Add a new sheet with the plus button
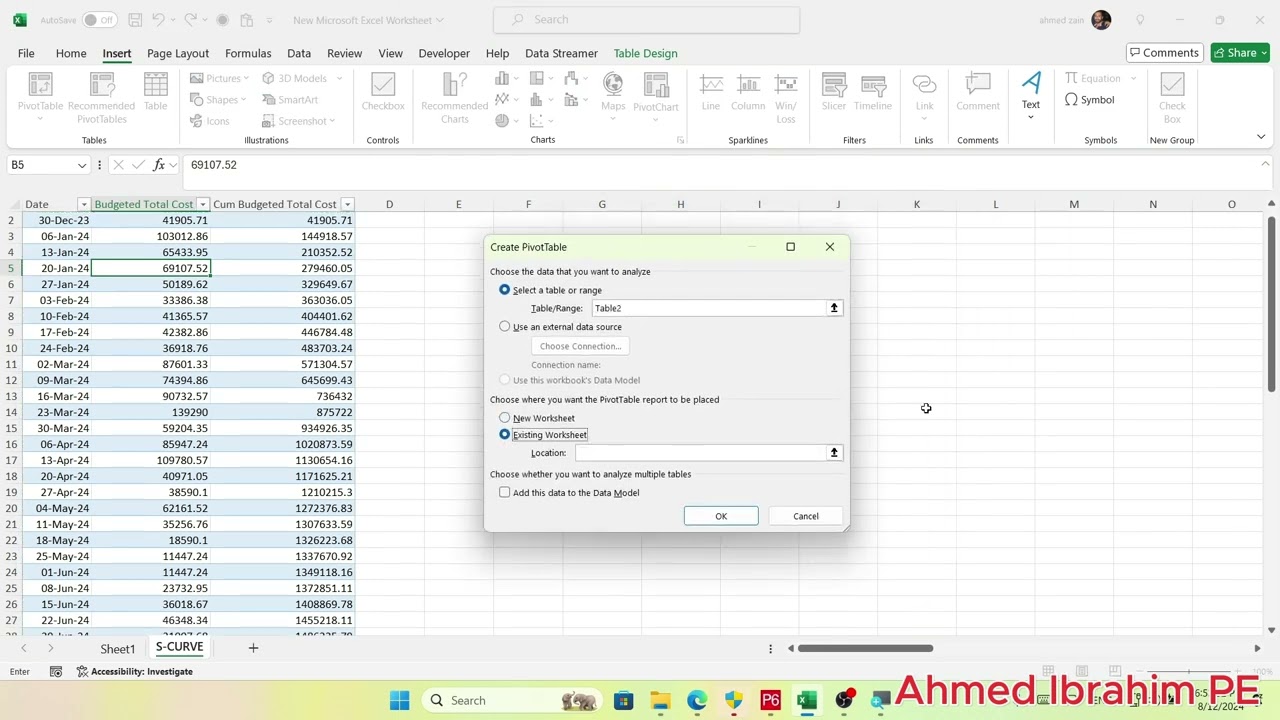Image resolution: width=1280 pixels, height=720 pixels. click(253, 649)
